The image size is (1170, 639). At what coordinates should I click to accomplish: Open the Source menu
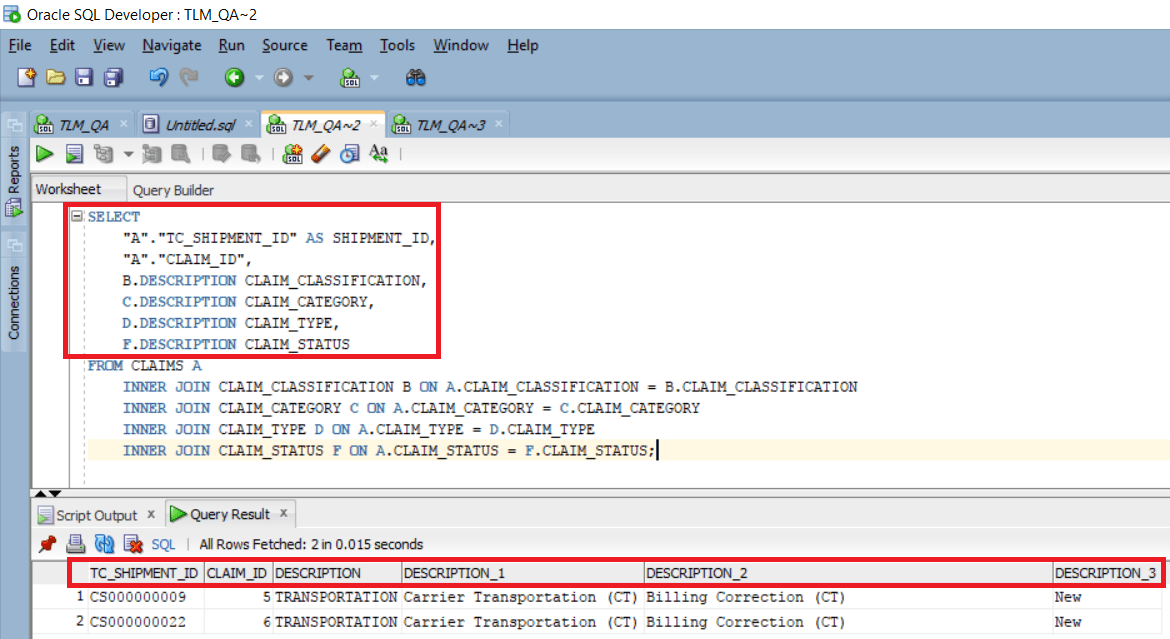pyautogui.click(x=284, y=46)
